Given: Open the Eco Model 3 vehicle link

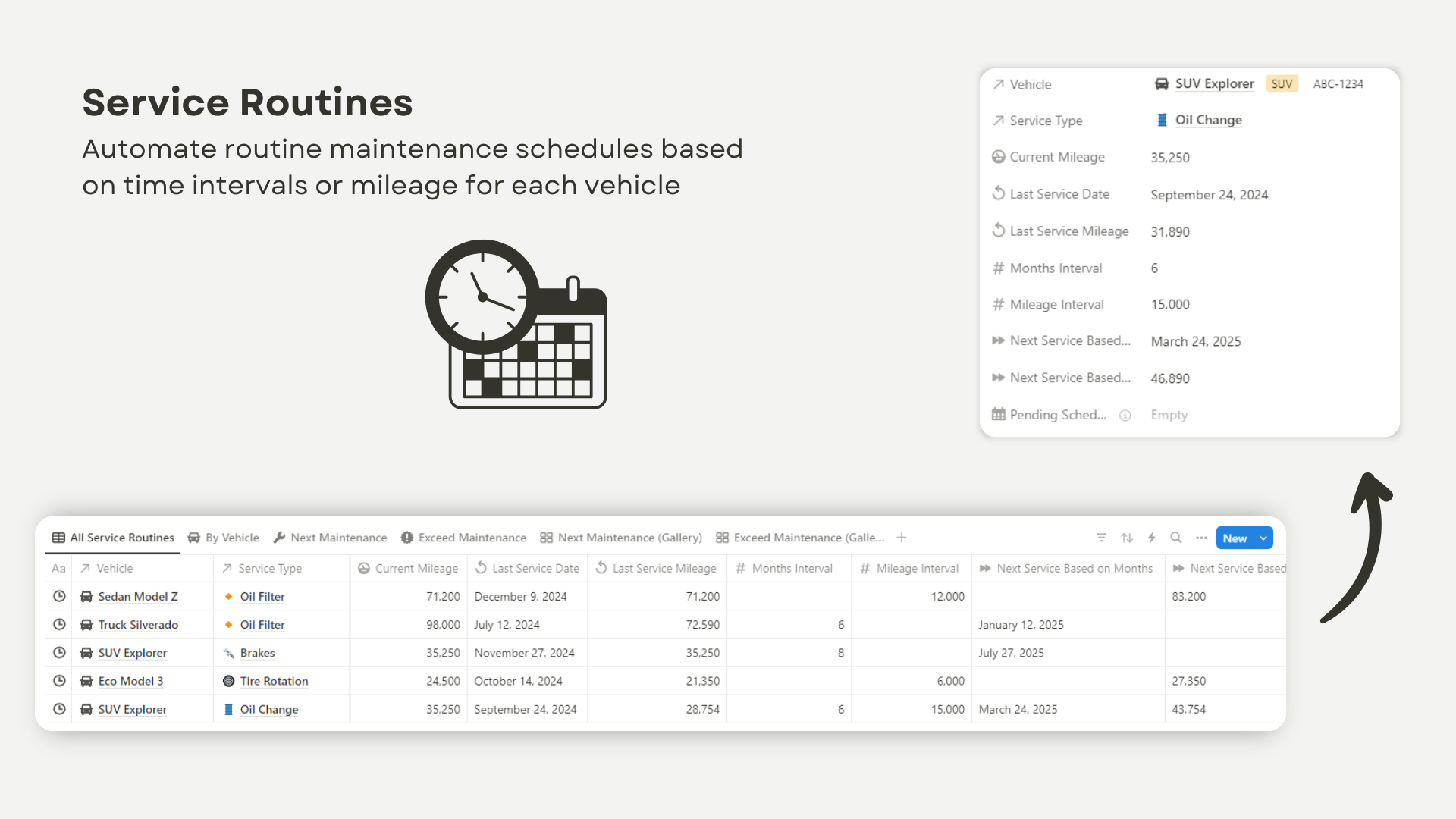Looking at the screenshot, I should tap(130, 681).
